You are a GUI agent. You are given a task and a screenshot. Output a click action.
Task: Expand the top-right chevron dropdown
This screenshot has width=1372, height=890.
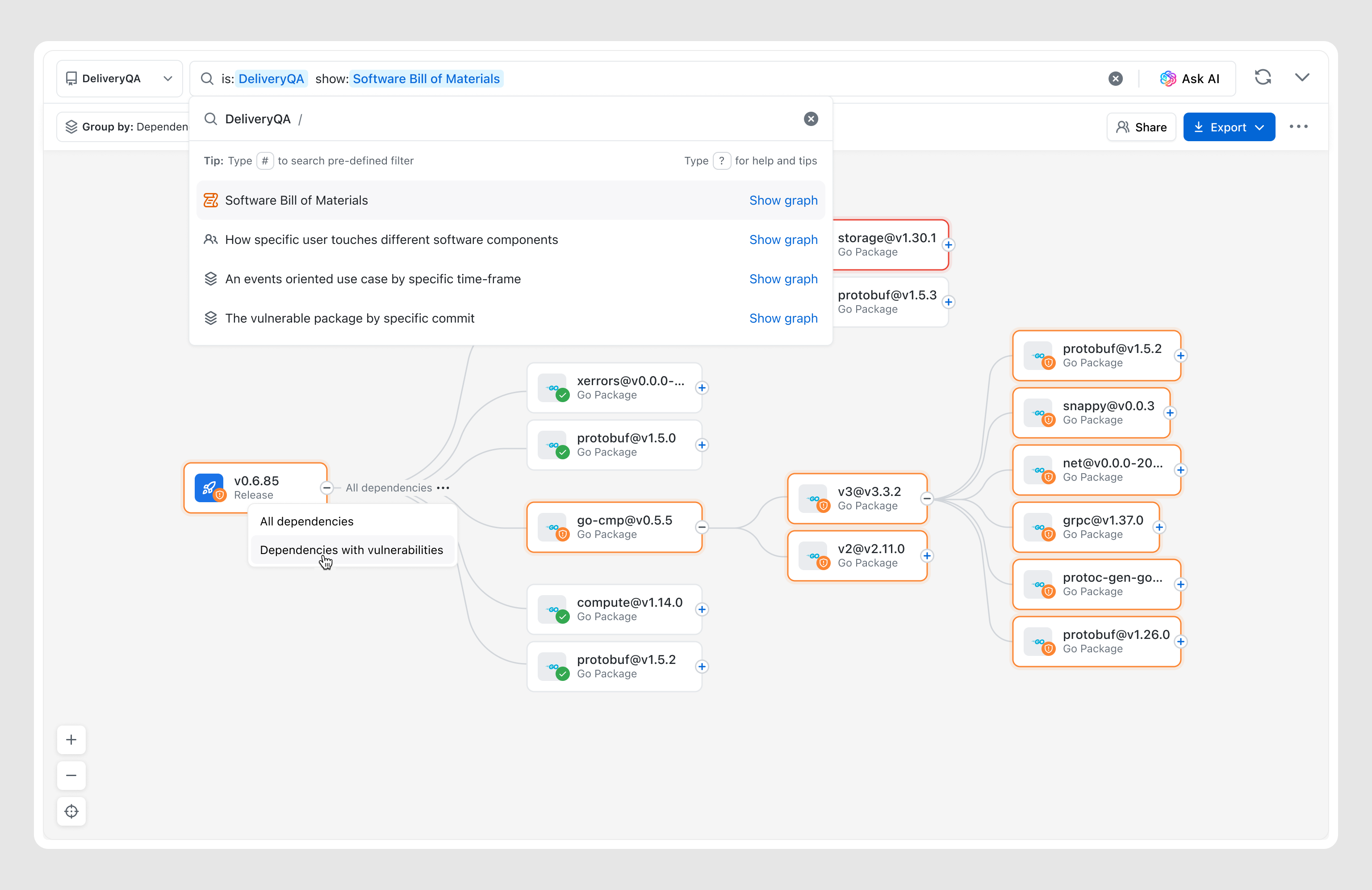pyautogui.click(x=1302, y=78)
